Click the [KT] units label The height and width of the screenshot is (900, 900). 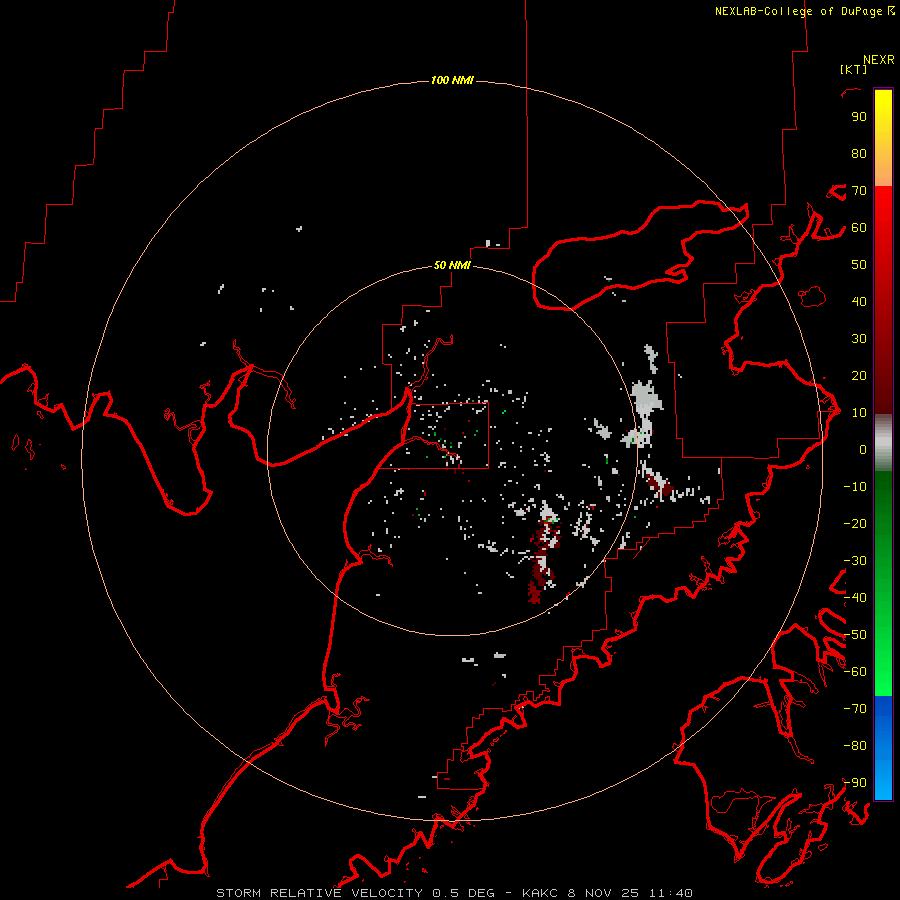click(853, 69)
